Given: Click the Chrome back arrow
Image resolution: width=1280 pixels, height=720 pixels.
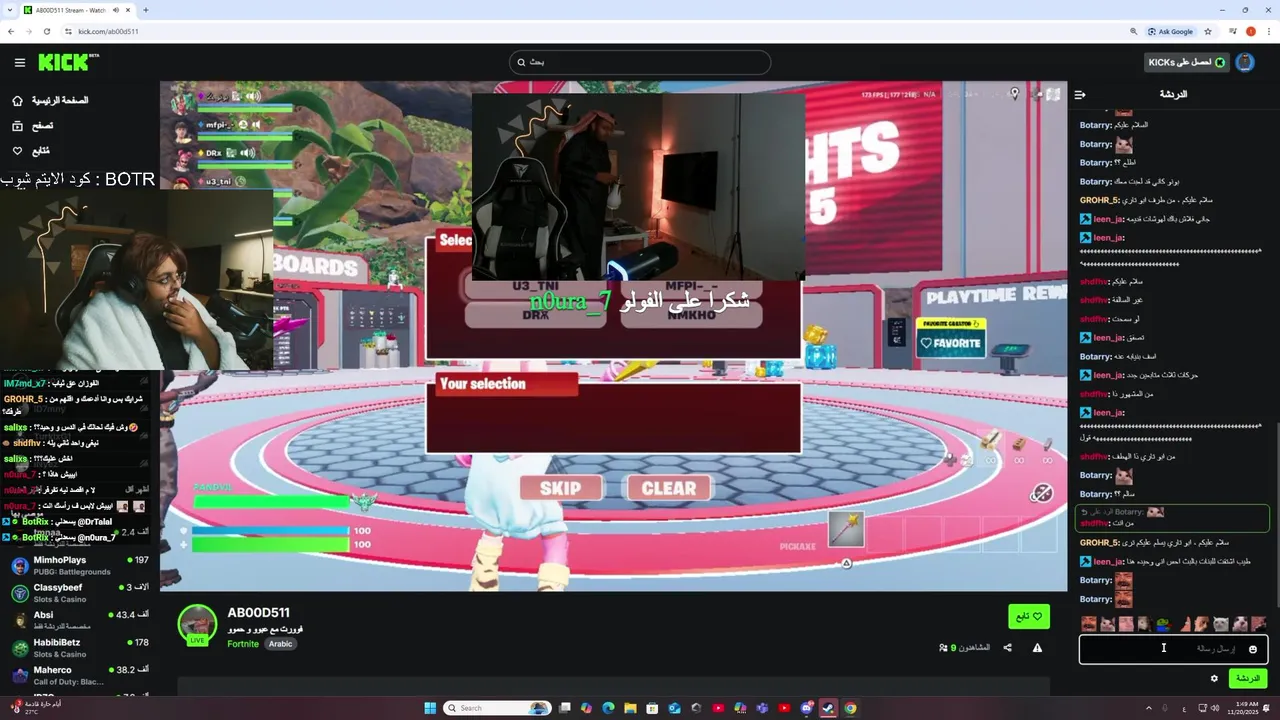Looking at the screenshot, I should tap(11, 31).
